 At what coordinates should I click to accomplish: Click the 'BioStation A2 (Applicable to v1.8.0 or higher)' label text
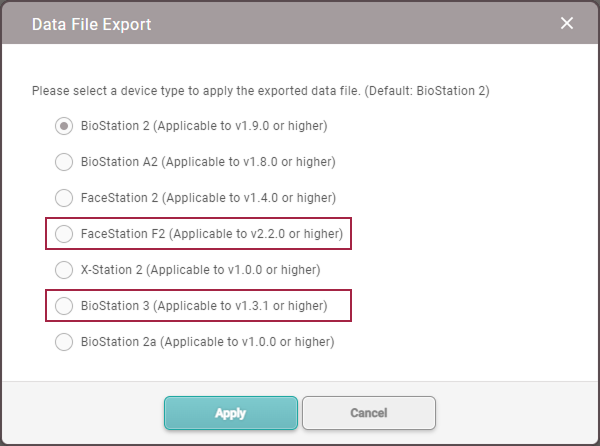tap(208, 162)
